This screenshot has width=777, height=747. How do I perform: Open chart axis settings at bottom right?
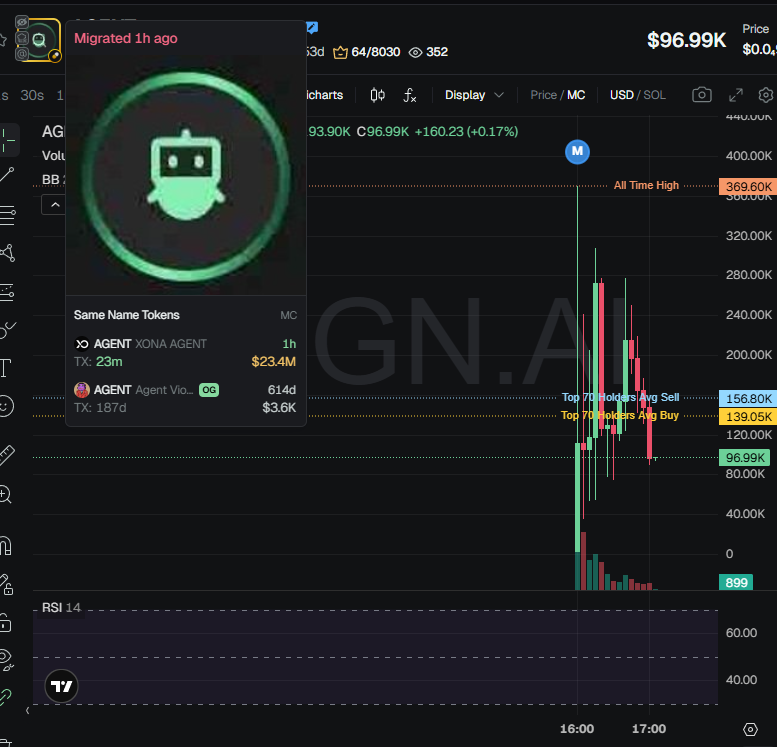(750, 729)
